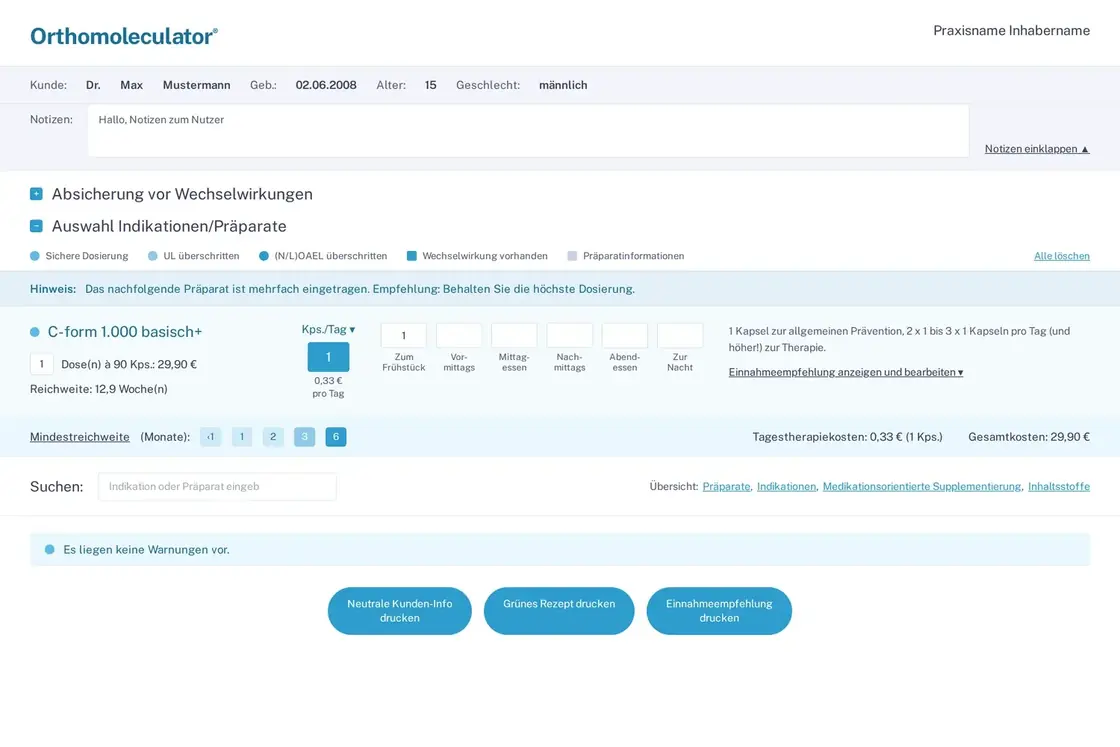The image size is (1120, 747).
Task: Click the Orthomoleculator logo
Action: tap(124, 36)
